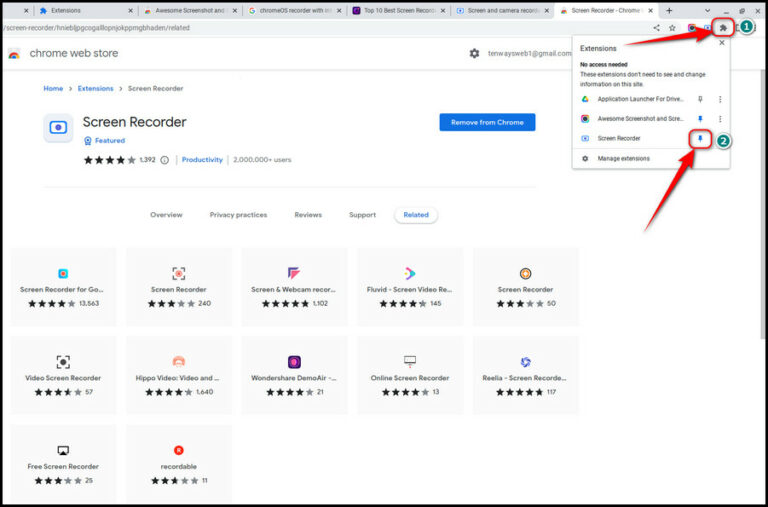Viewport: 768px width, 507px height.
Task: Select Screen Recorder in extensions list
Action: point(619,139)
